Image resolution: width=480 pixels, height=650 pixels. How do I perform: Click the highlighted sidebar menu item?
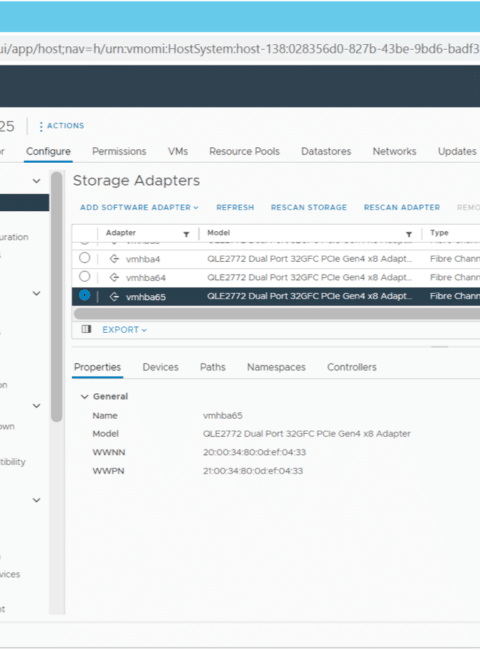[x=24, y=203]
